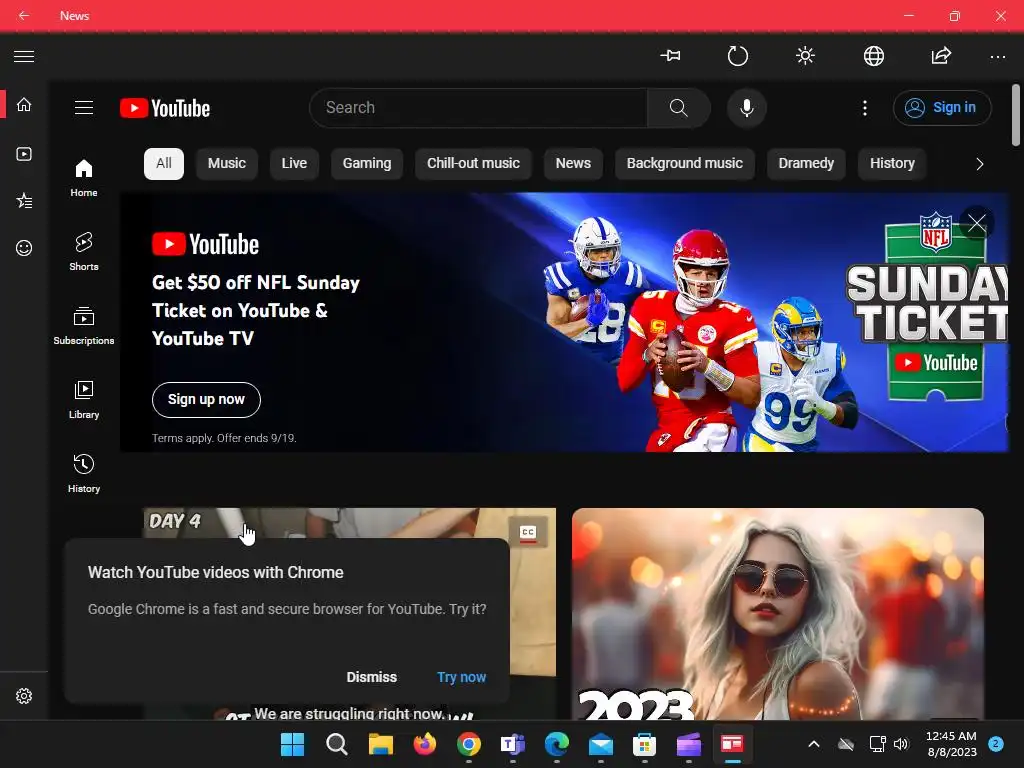Show more filter chips with right chevron
This screenshot has height=768, width=1024.
[x=979, y=164]
